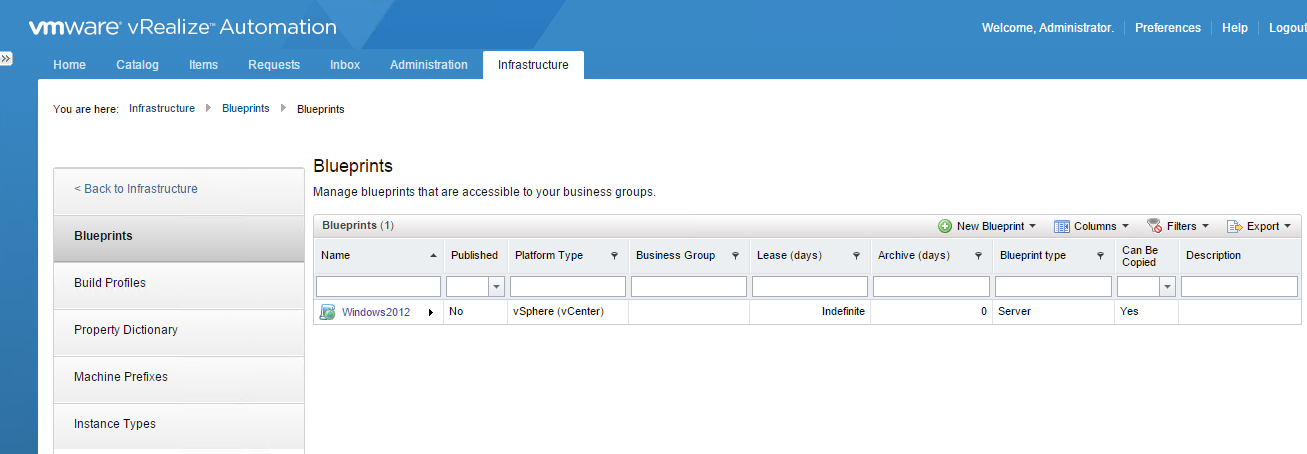Screen dimensions: 1307x454
Task: Open the Catalog tab
Action: (x=137, y=65)
